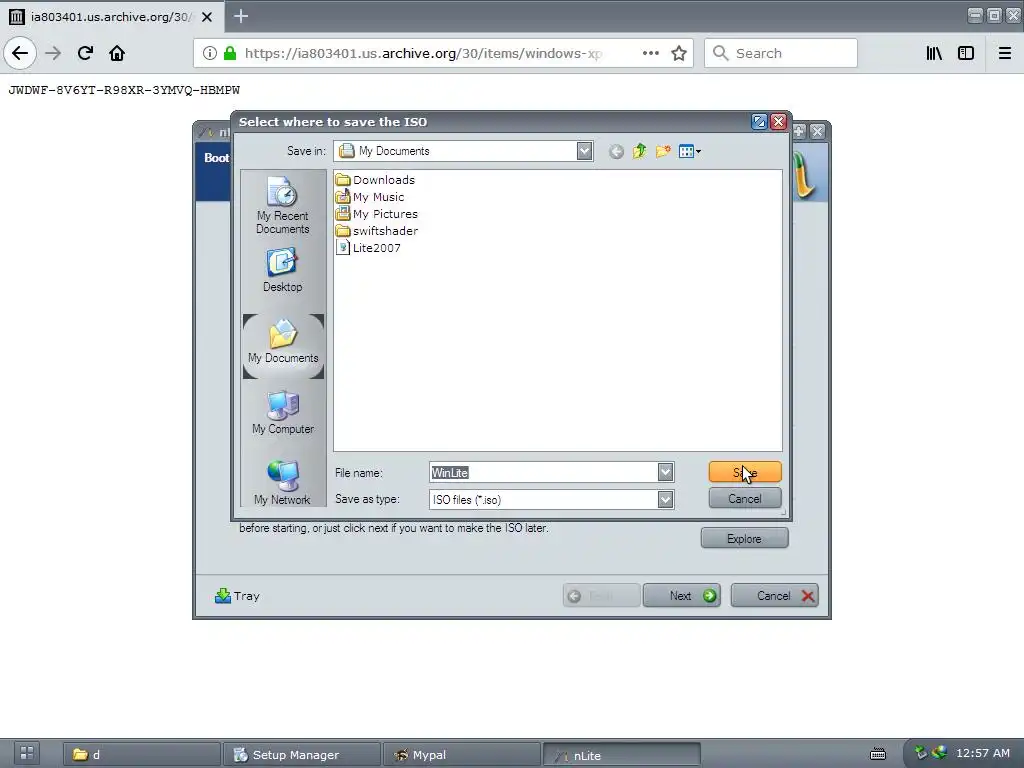
Task: Click the taskbar clock 12:57 AM
Action: [983, 753]
